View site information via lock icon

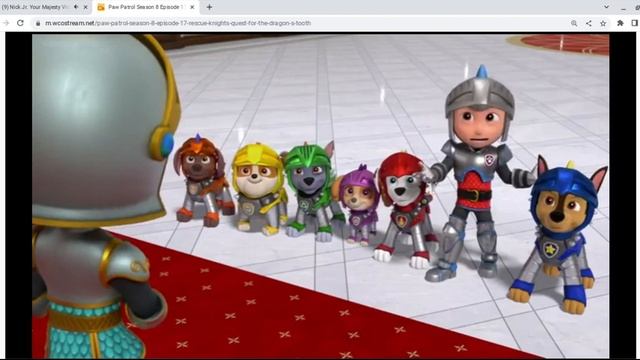[x=38, y=23]
